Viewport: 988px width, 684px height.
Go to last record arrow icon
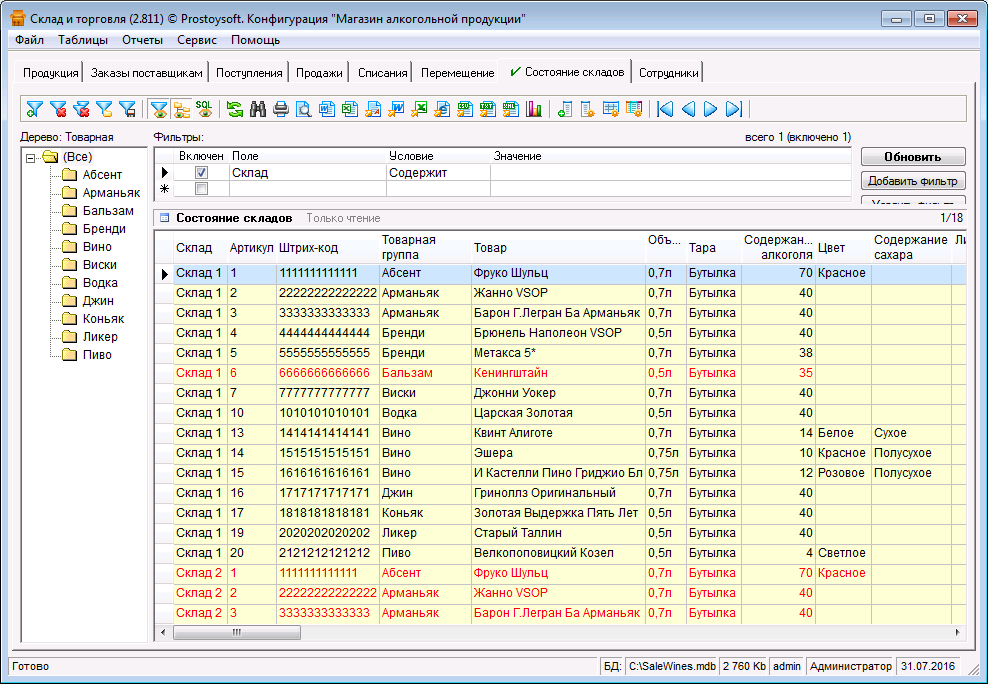734,109
